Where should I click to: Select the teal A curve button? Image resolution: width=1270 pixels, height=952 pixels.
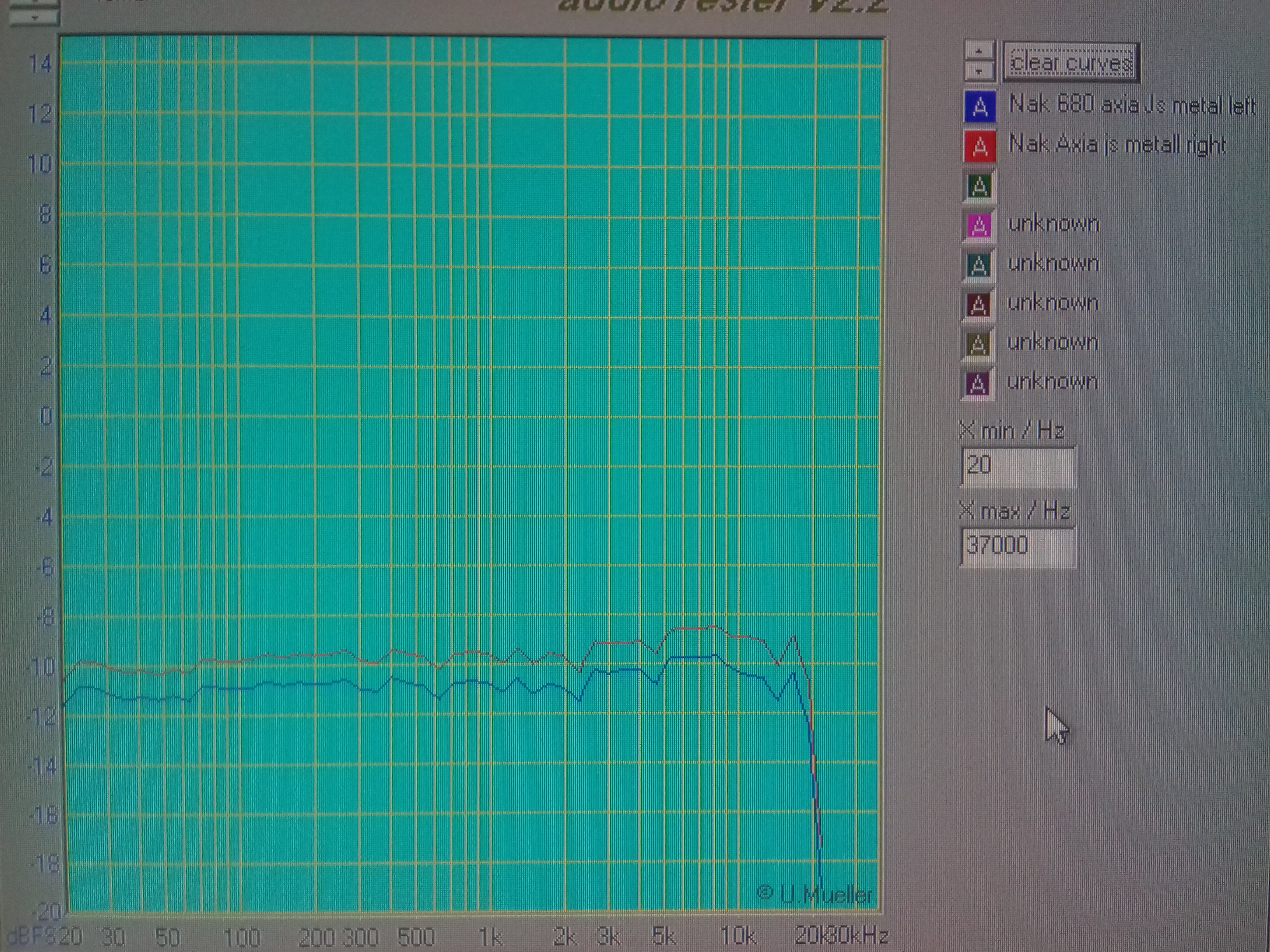(979, 264)
